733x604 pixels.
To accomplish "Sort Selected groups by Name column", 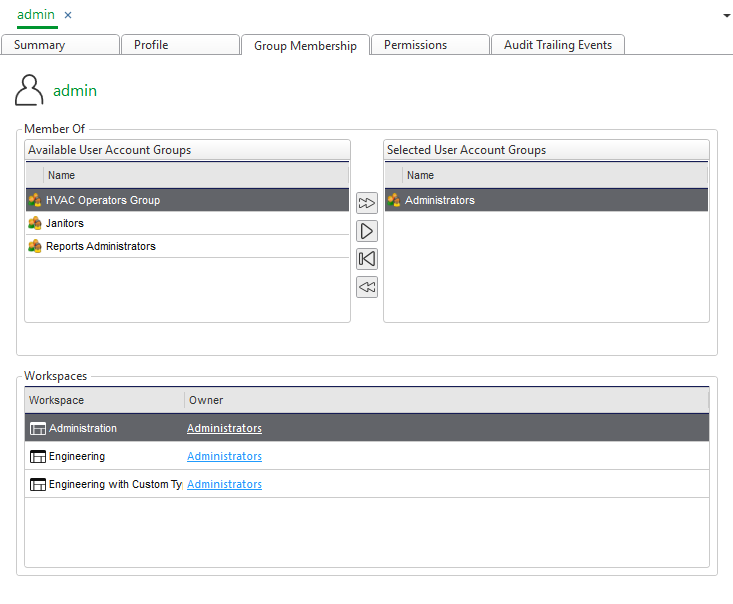I will click(x=555, y=175).
